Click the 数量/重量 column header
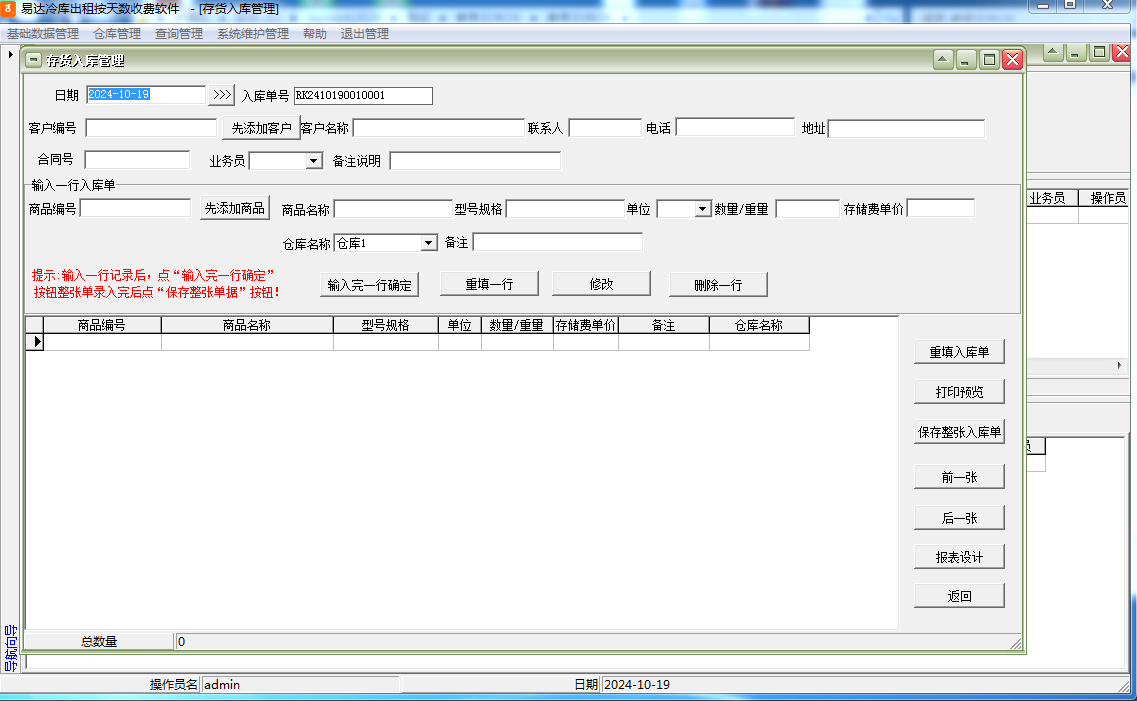 click(x=517, y=325)
